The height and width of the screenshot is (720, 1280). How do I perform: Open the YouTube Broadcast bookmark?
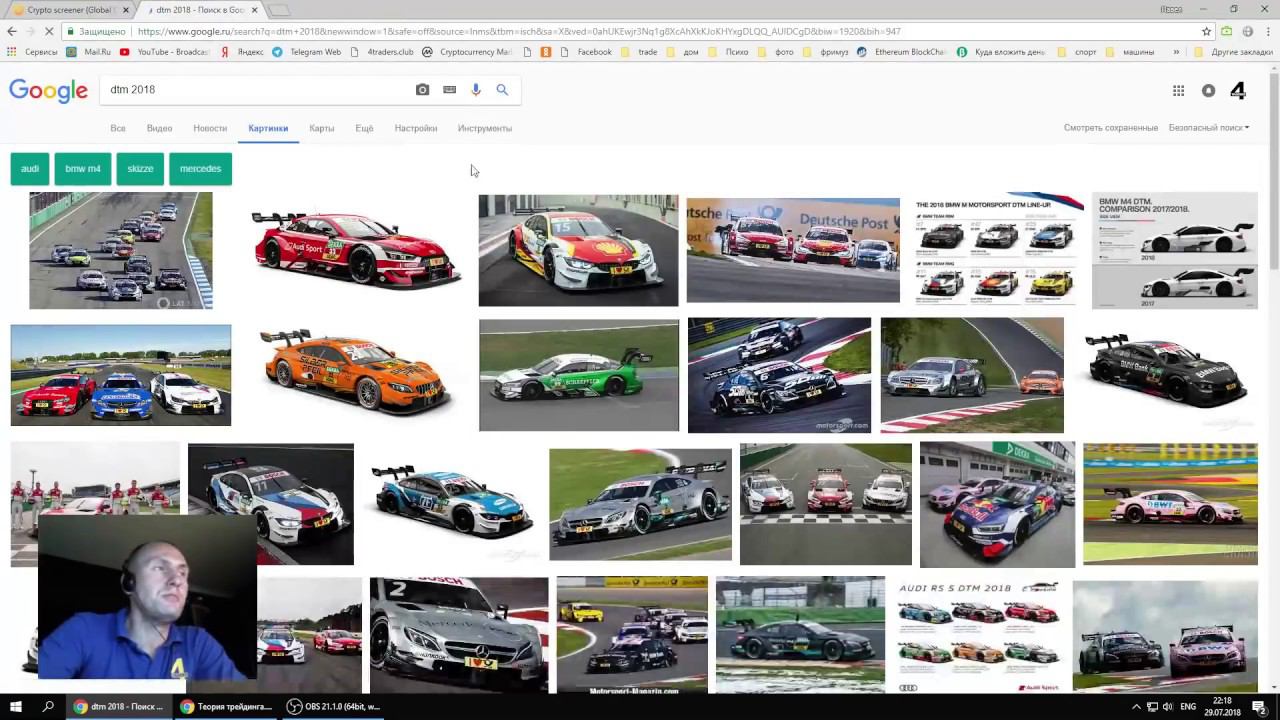(x=165, y=52)
